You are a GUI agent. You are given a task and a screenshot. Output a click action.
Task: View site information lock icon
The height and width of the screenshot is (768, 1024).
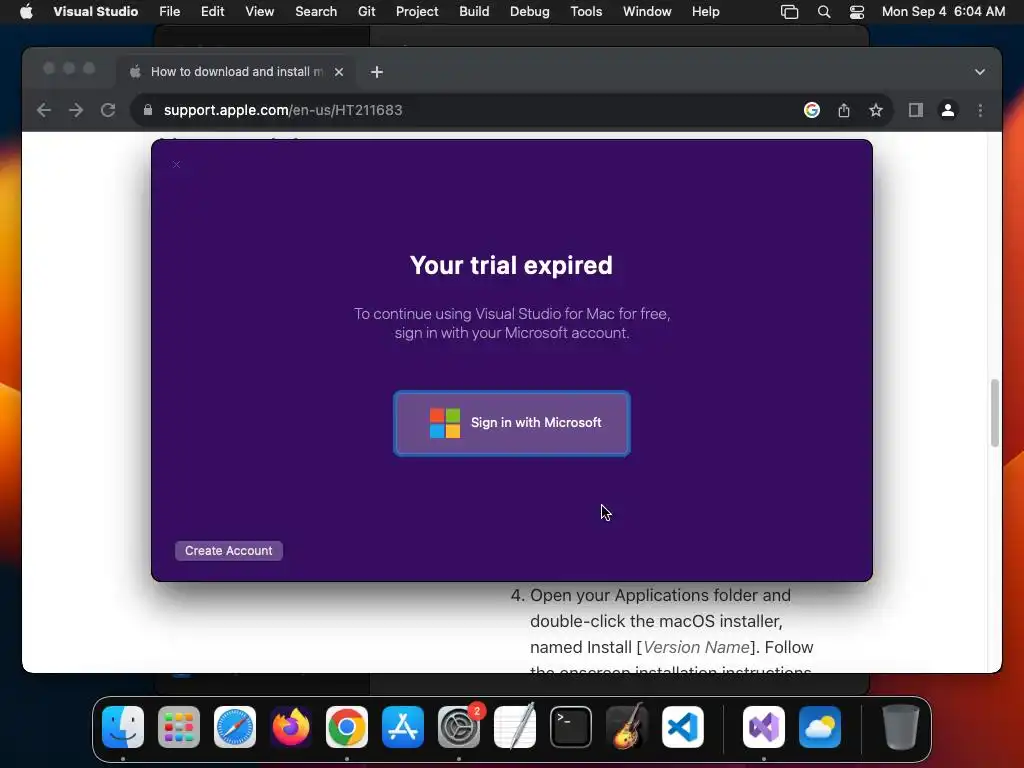point(148,110)
